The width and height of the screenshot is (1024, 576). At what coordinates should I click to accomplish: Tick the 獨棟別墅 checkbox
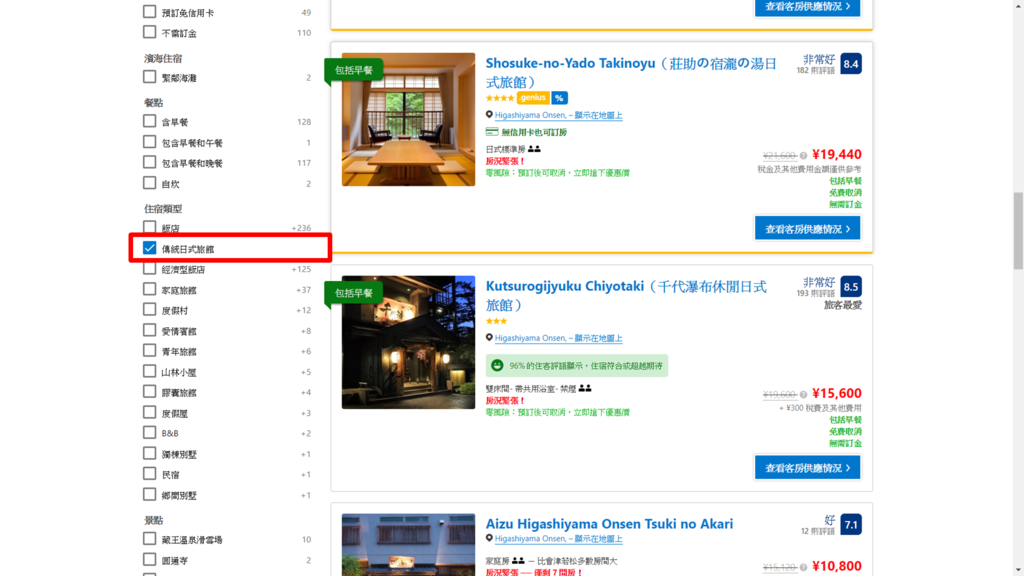click(150, 453)
